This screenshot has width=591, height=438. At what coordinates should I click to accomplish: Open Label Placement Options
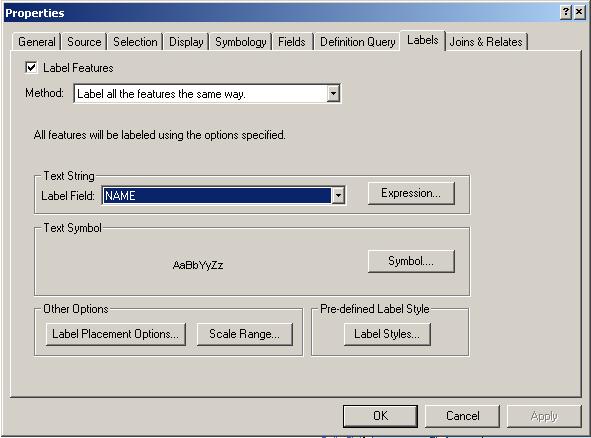[x=115, y=334]
